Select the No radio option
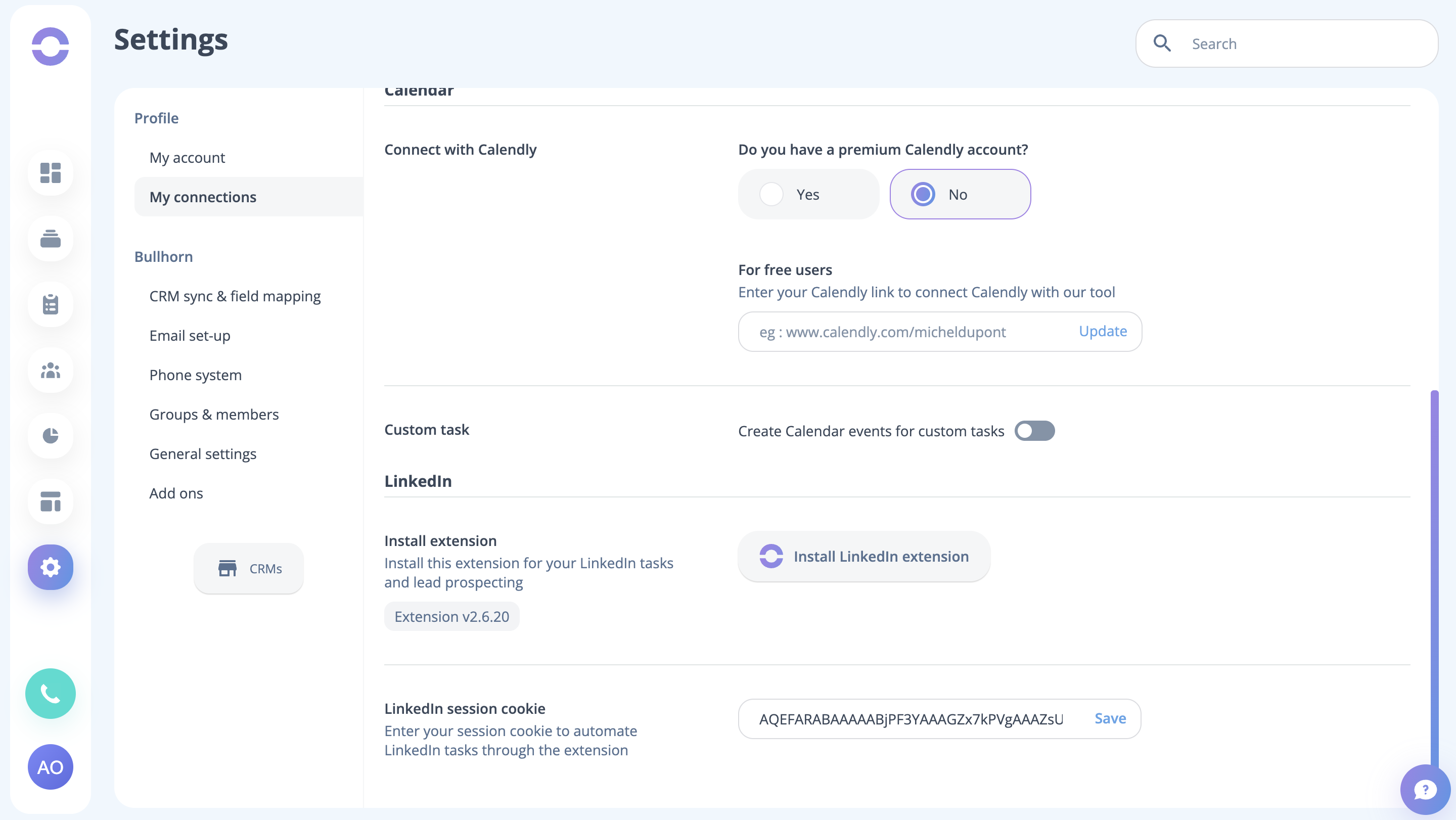 tap(923, 195)
